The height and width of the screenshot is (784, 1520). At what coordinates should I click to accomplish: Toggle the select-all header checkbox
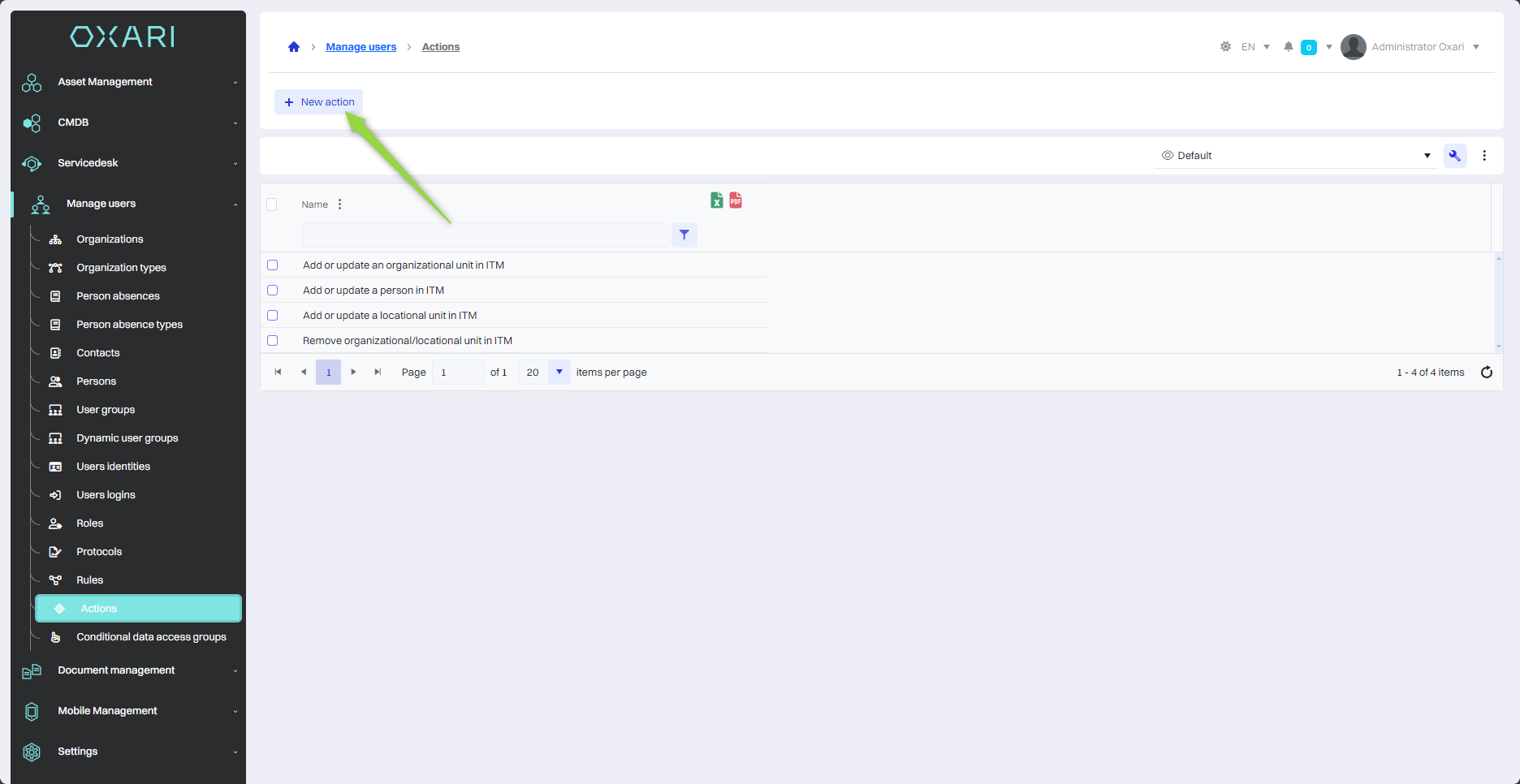pos(272,205)
